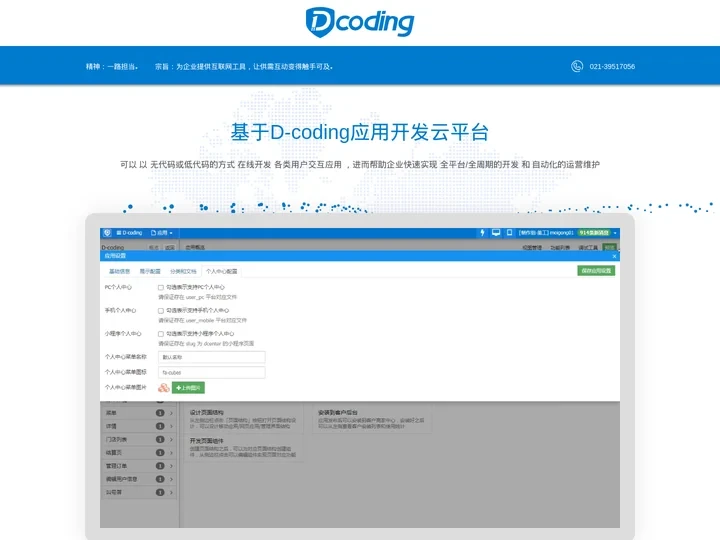Open the D-coding menu in app header
This screenshot has height=540, width=720.
(x=129, y=233)
